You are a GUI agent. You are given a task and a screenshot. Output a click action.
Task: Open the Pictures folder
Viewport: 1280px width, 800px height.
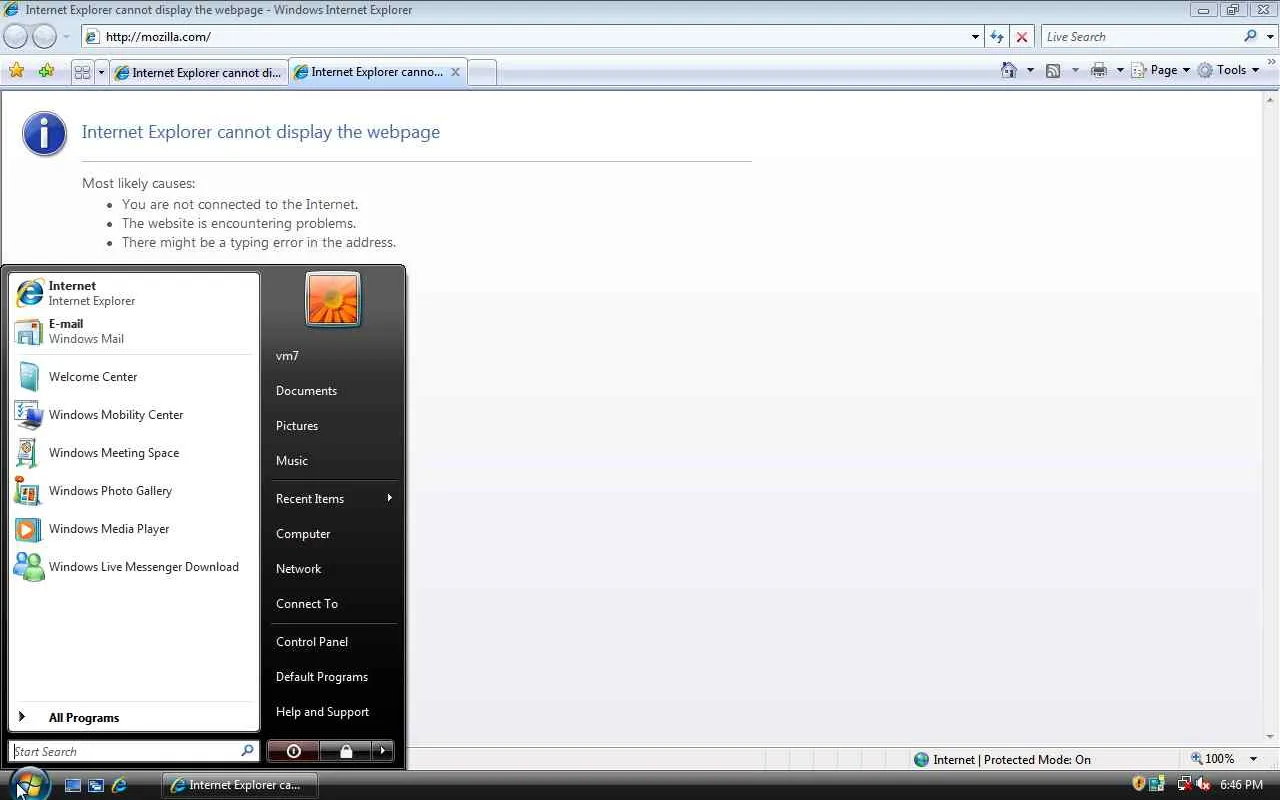tap(333, 426)
